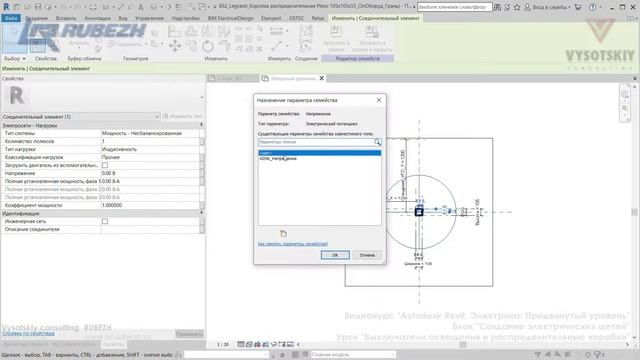Click the text A icon in quick access toolbar
The image size is (640, 360).
(140, 7)
